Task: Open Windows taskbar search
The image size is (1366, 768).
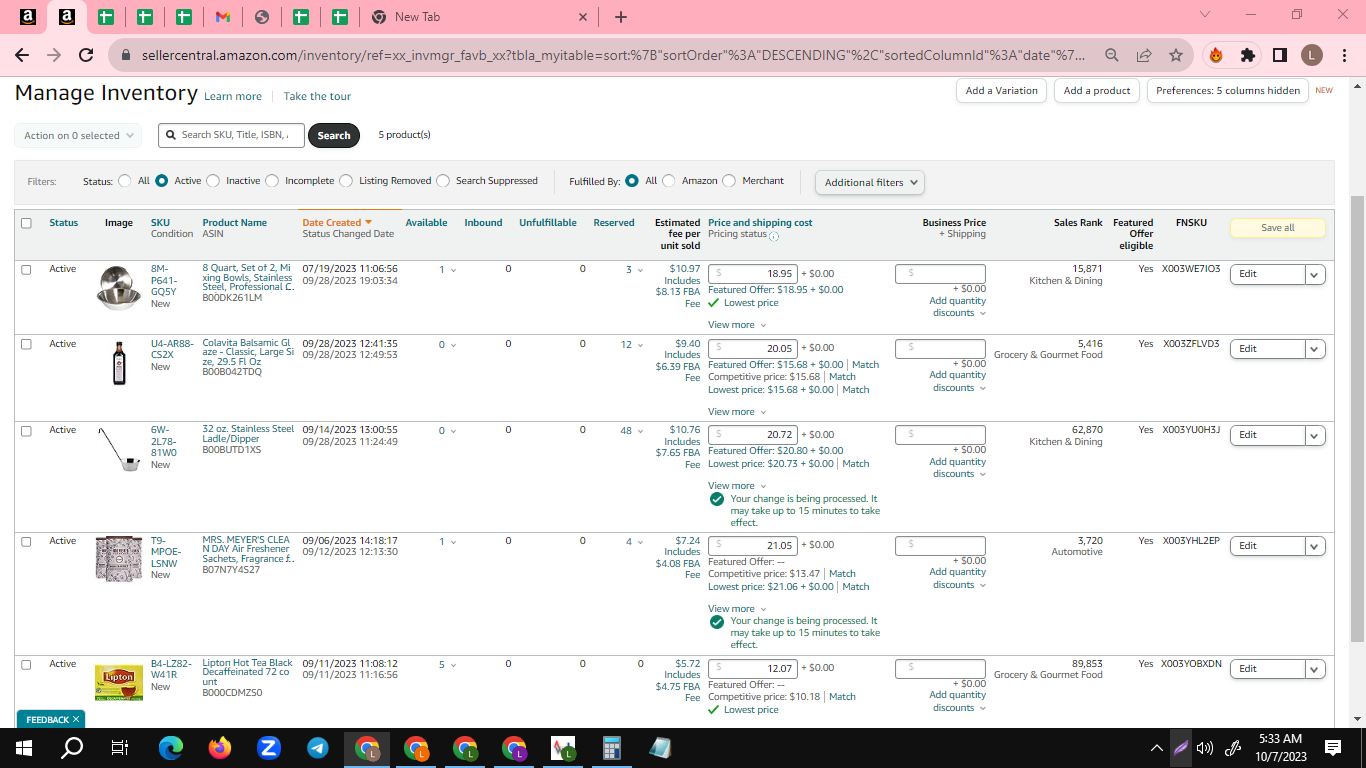Action: pyautogui.click(x=72, y=747)
